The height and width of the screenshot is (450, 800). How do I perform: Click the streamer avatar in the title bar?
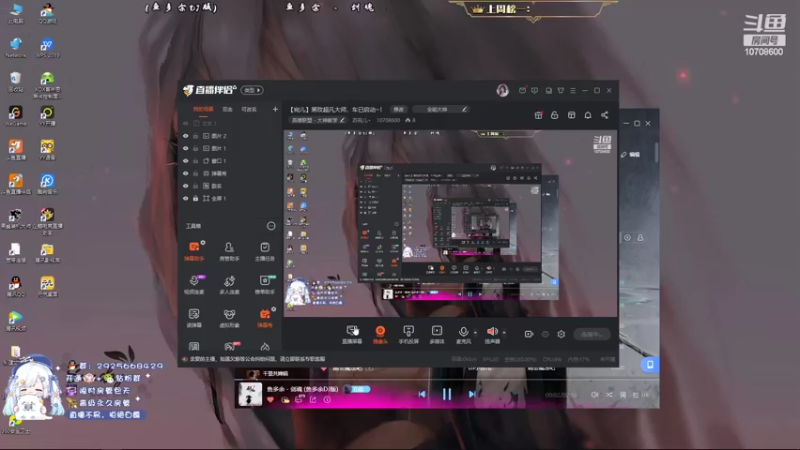503,90
